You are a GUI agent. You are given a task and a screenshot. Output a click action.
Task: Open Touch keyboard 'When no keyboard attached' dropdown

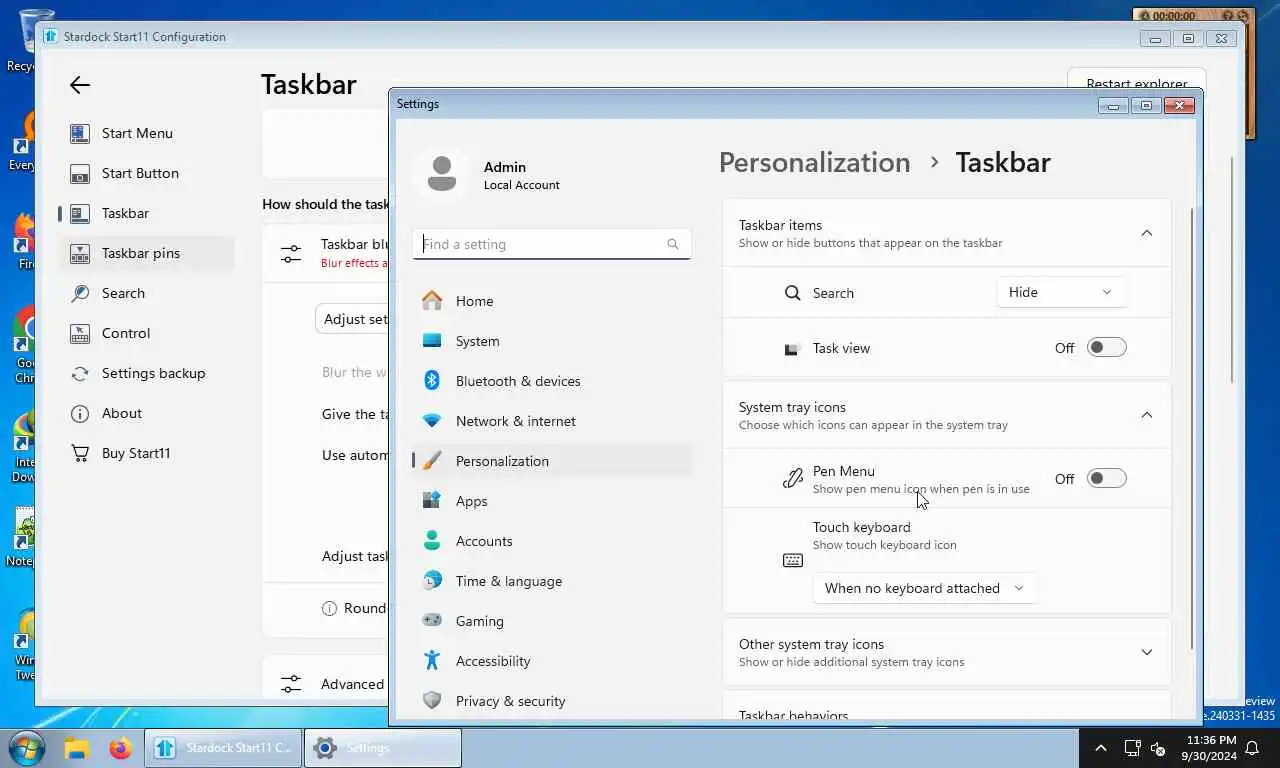click(924, 588)
